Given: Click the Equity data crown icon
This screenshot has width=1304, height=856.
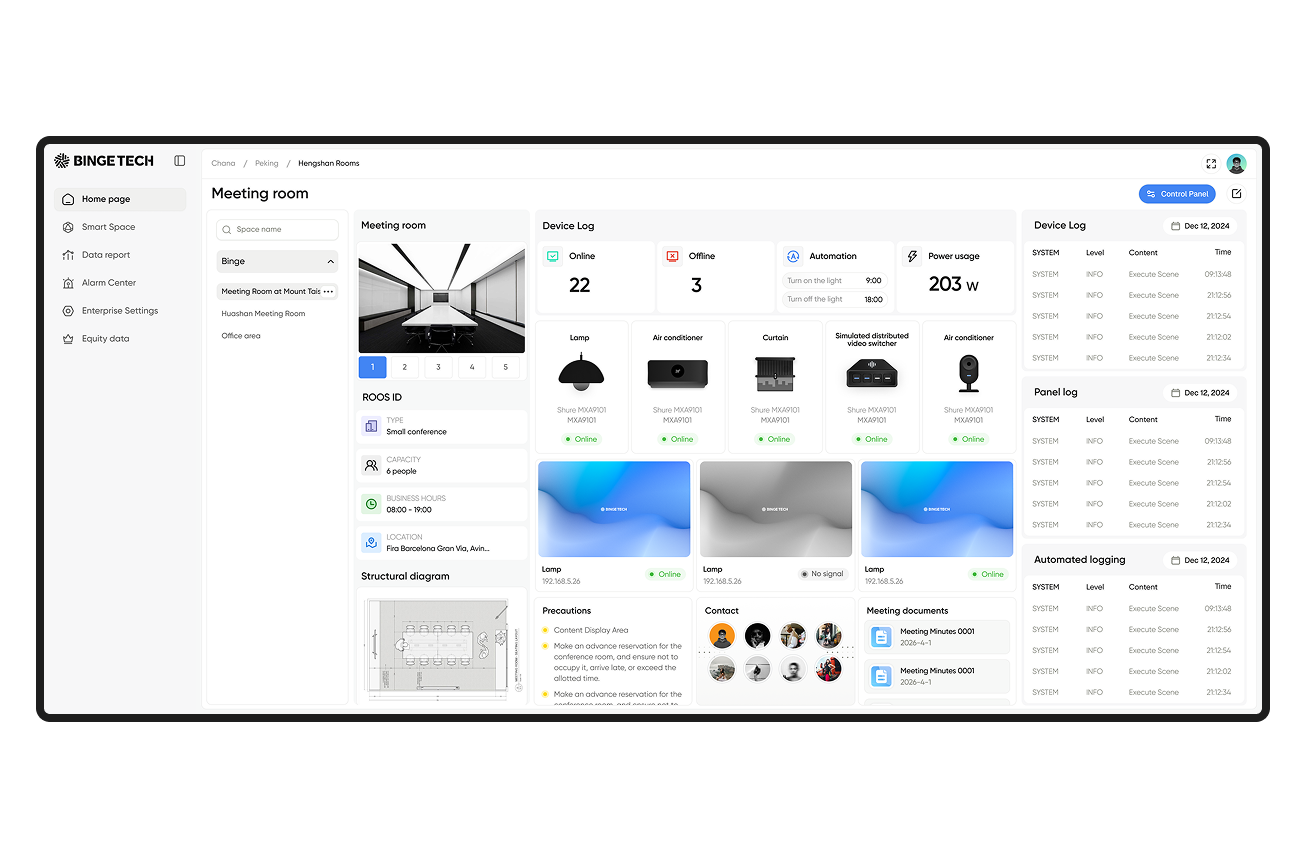Looking at the screenshot, I should (x=68, y=339).
